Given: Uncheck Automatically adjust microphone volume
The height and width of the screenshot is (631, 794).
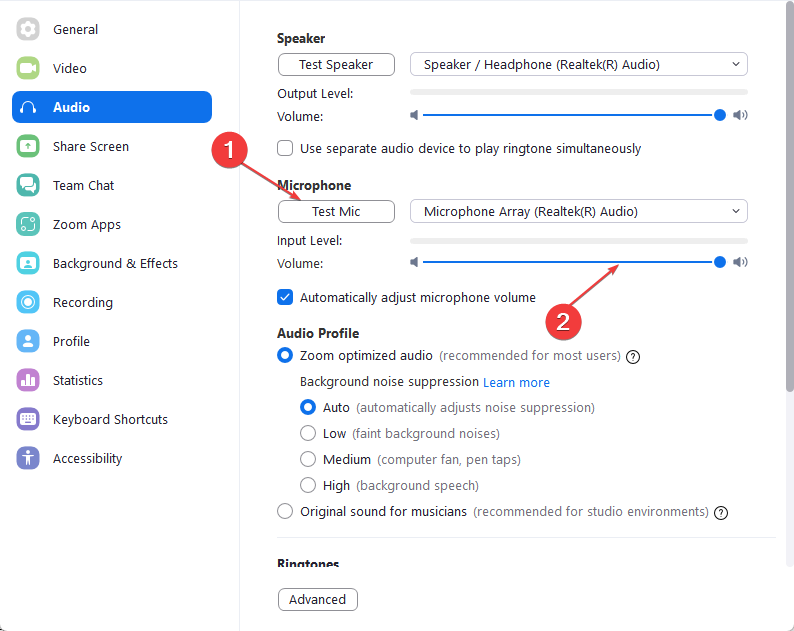Looking at the screenshot, I should click(x=285, y=297).
